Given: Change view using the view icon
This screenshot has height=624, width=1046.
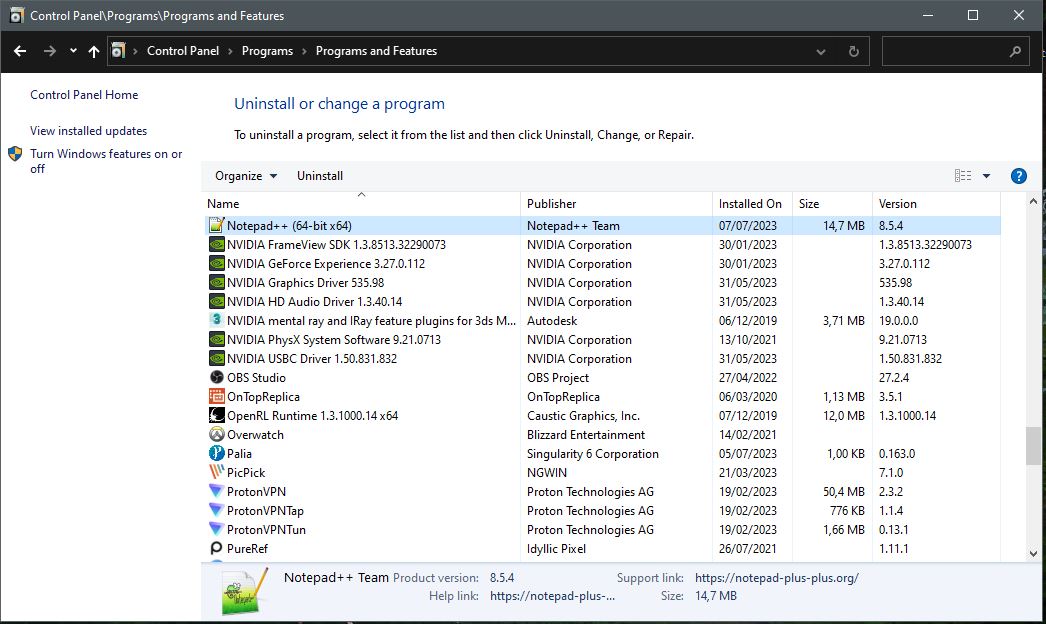Looking at the screenshot, I should (x=963, y=176).
